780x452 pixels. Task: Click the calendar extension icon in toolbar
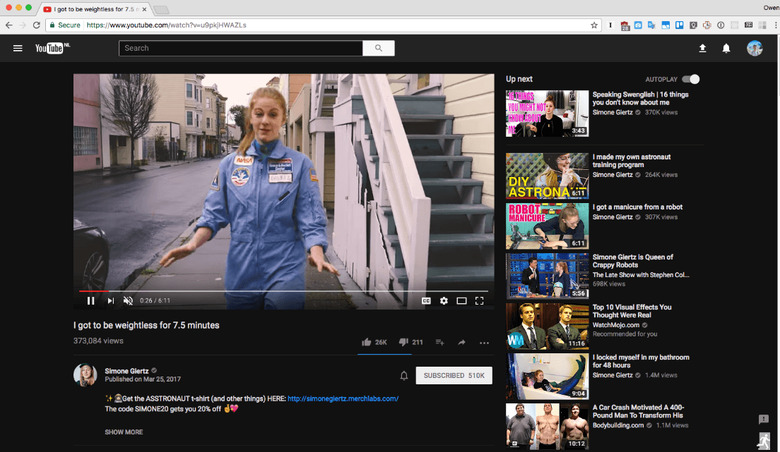625,25
